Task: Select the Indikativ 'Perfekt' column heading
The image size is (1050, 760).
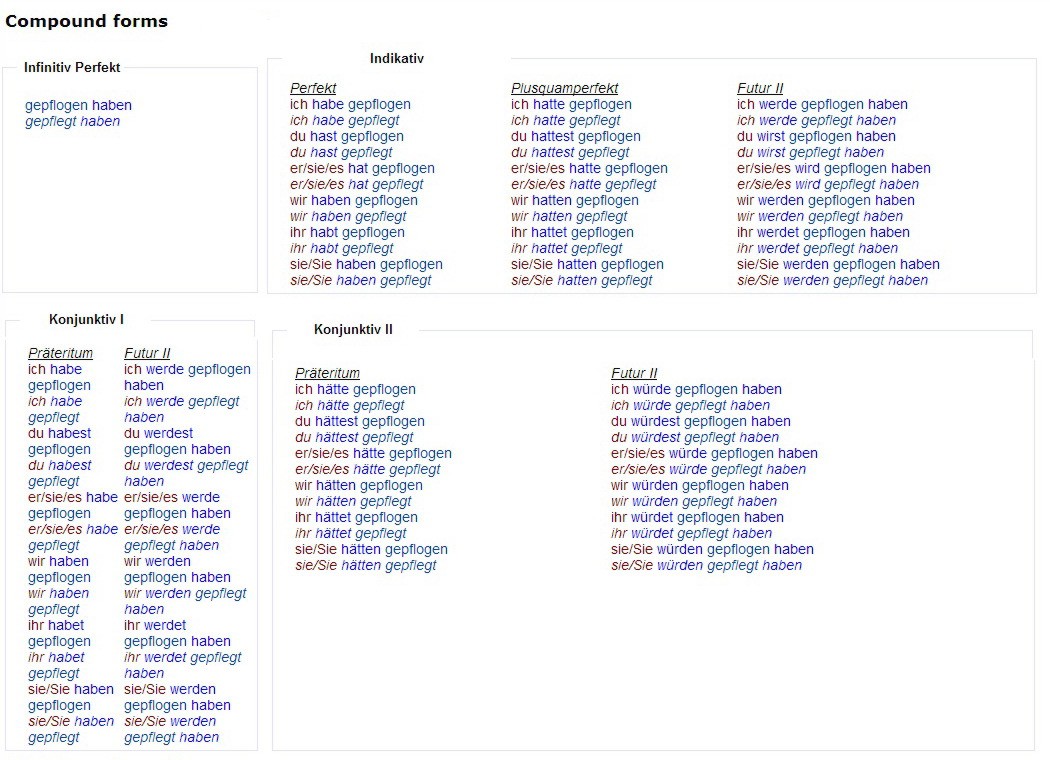Action: pos(313,88)
